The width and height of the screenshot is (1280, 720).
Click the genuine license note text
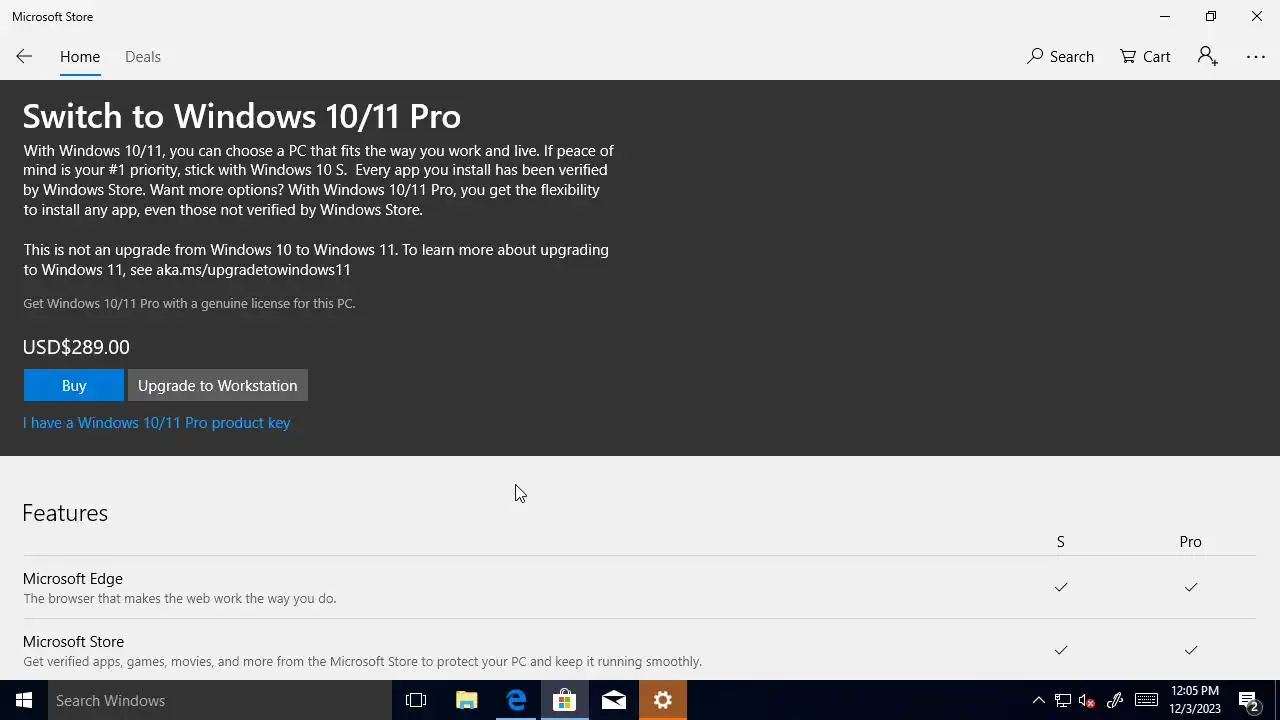click(x=189, y=303)
